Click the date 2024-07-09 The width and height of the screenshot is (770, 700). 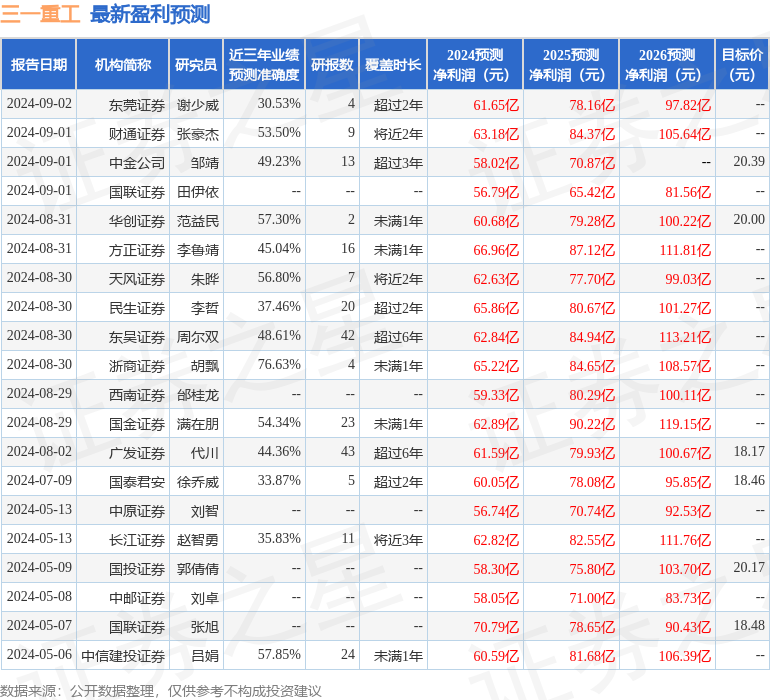point(39,480)
